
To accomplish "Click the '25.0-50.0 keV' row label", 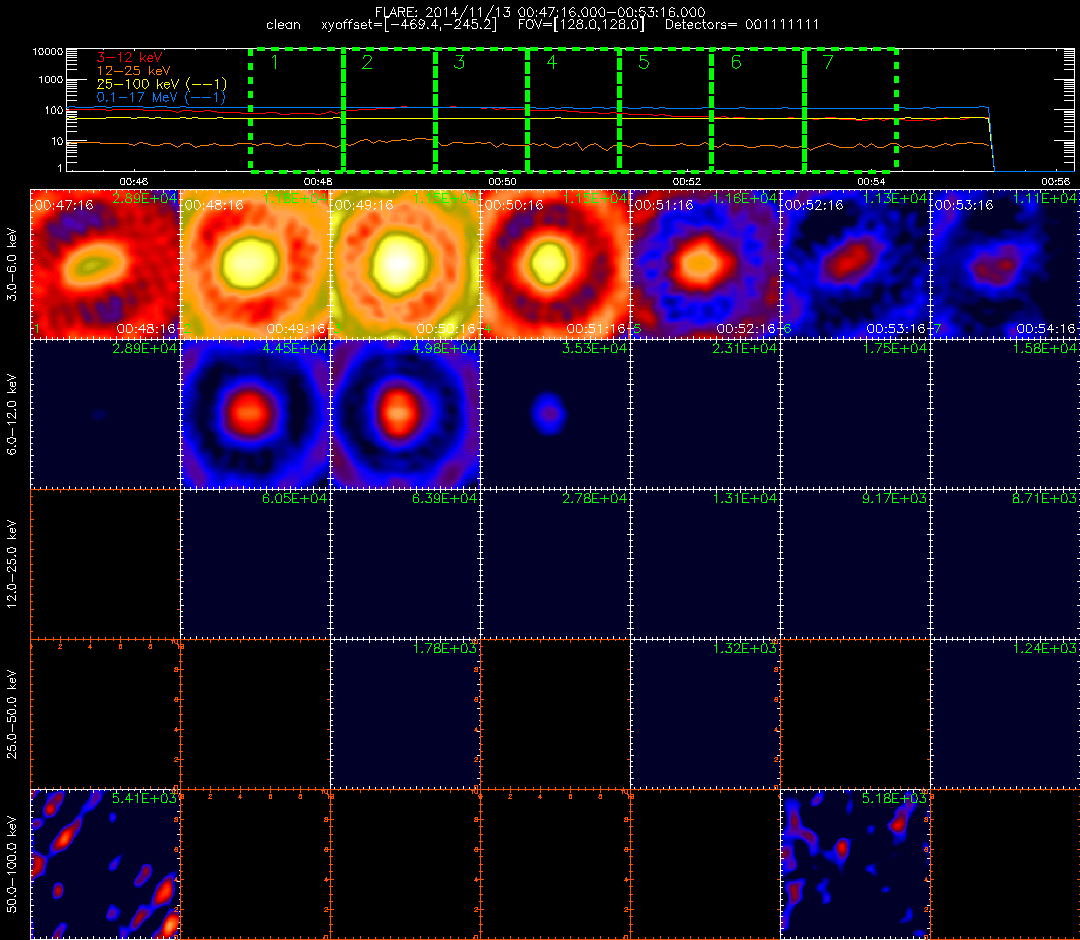I will click(12, 714).
